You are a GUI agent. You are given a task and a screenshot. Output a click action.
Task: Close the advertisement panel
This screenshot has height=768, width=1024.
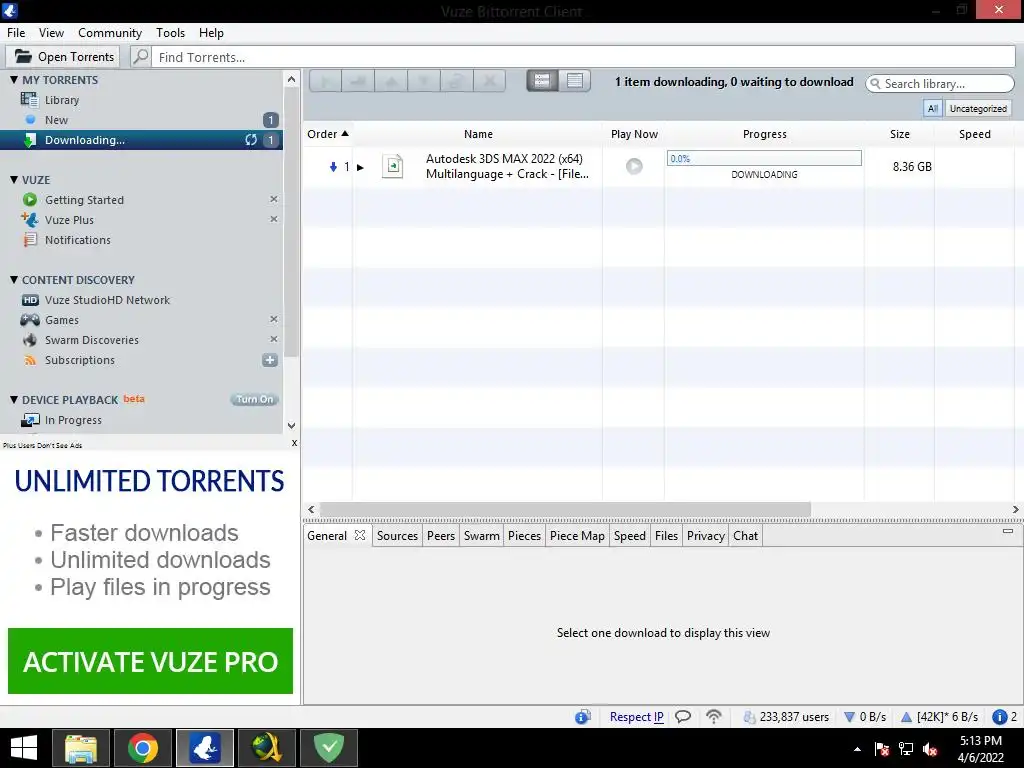point(294,443)
